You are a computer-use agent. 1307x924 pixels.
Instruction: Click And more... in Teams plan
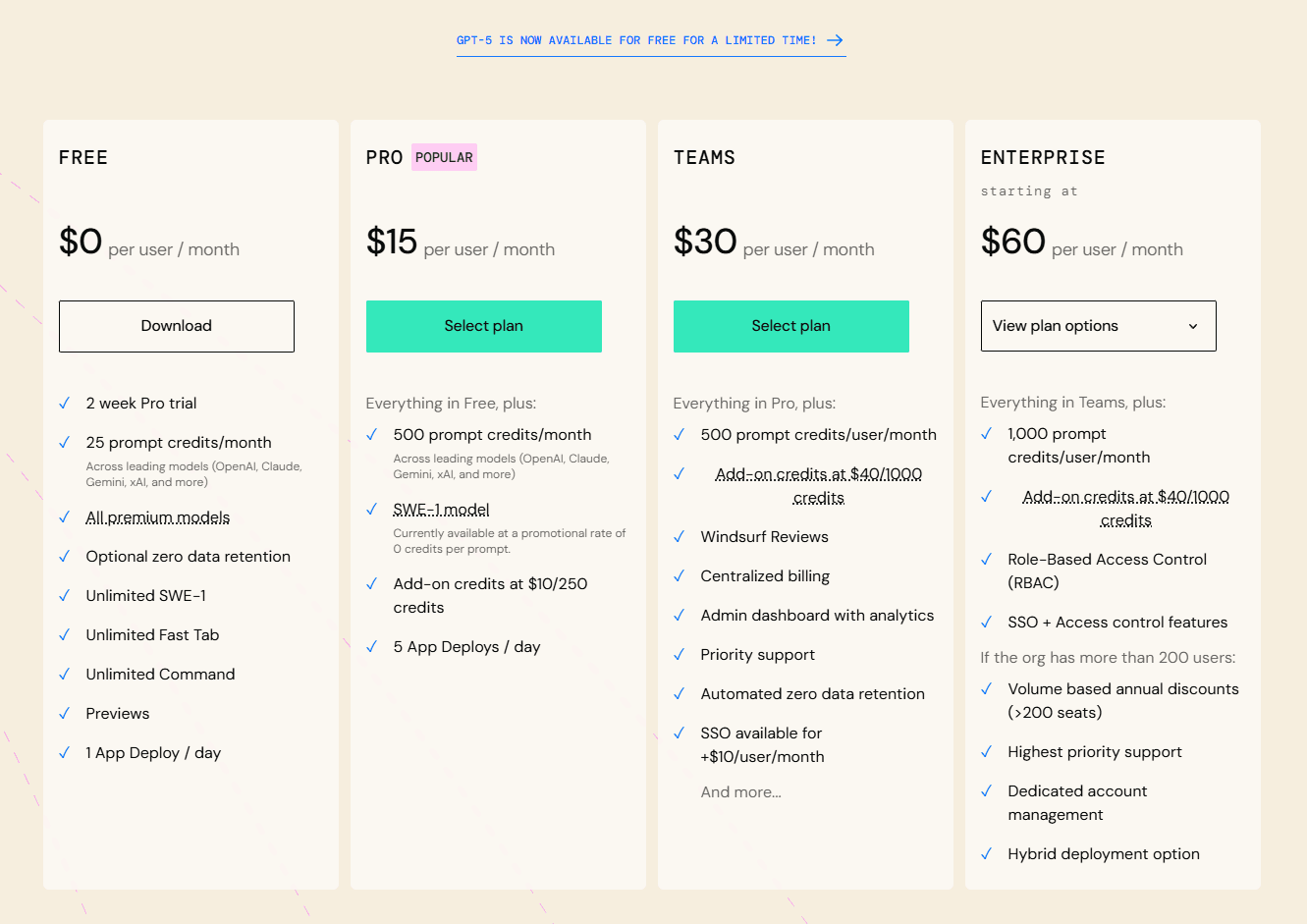740,792
